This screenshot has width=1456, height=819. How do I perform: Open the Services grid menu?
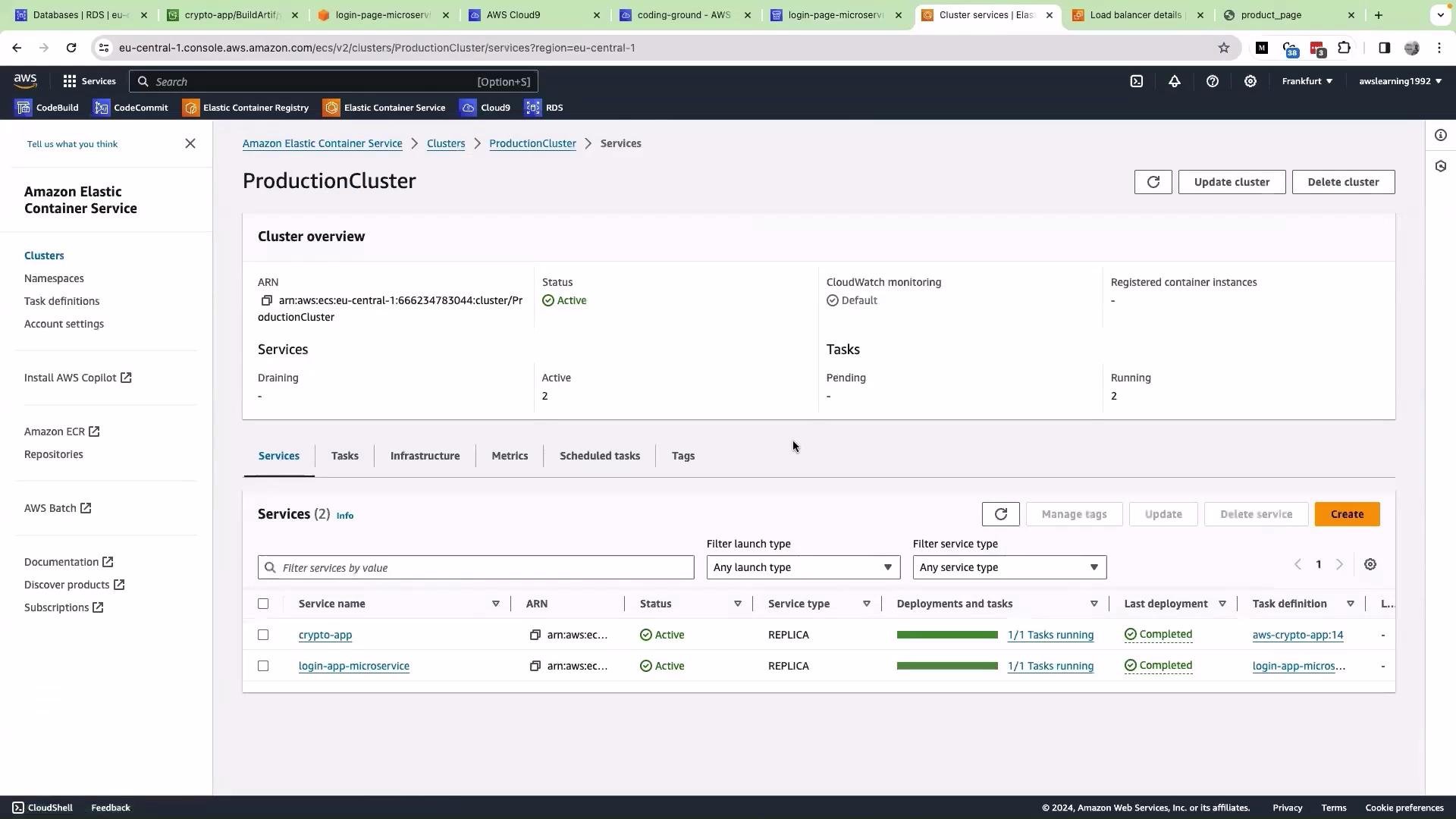pyautogui.click(x=89, y=81)
